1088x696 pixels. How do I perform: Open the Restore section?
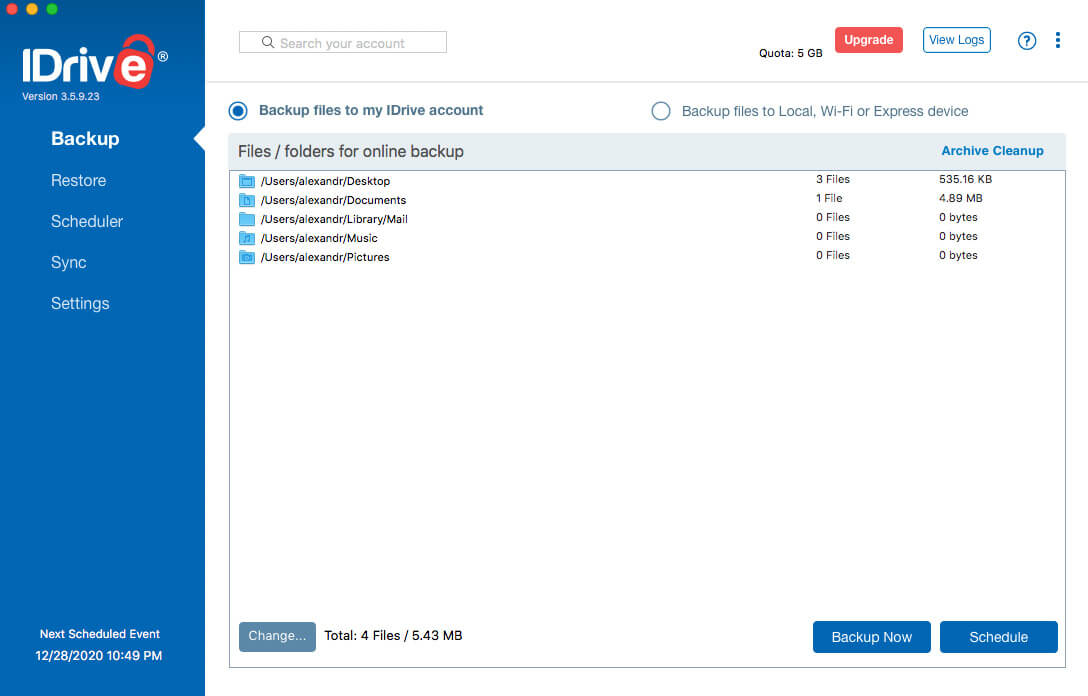click(78, 180)
